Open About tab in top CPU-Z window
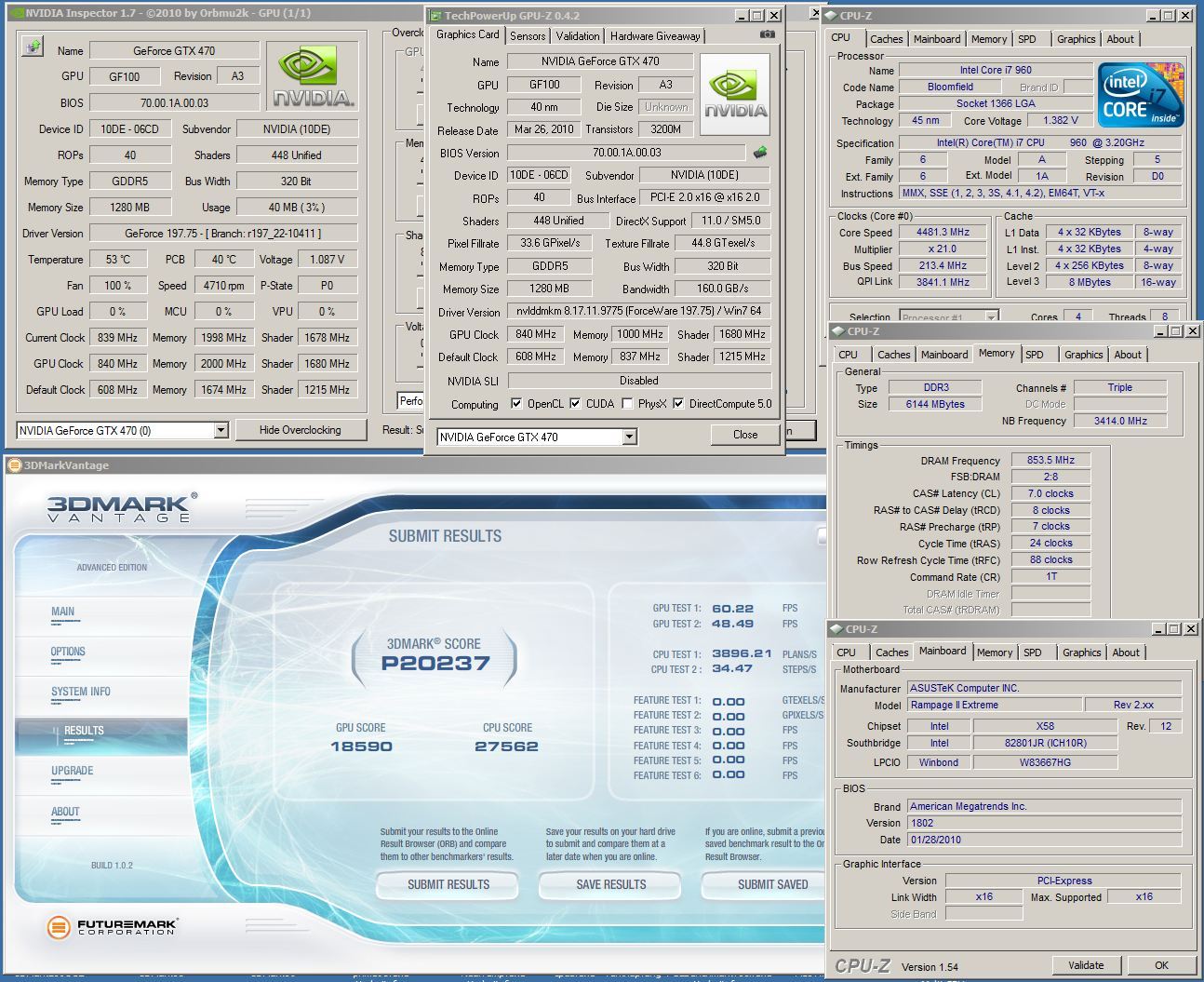Image resolution: width=1204 pixels, height=982 pixels. click(x=1120, y=39)
